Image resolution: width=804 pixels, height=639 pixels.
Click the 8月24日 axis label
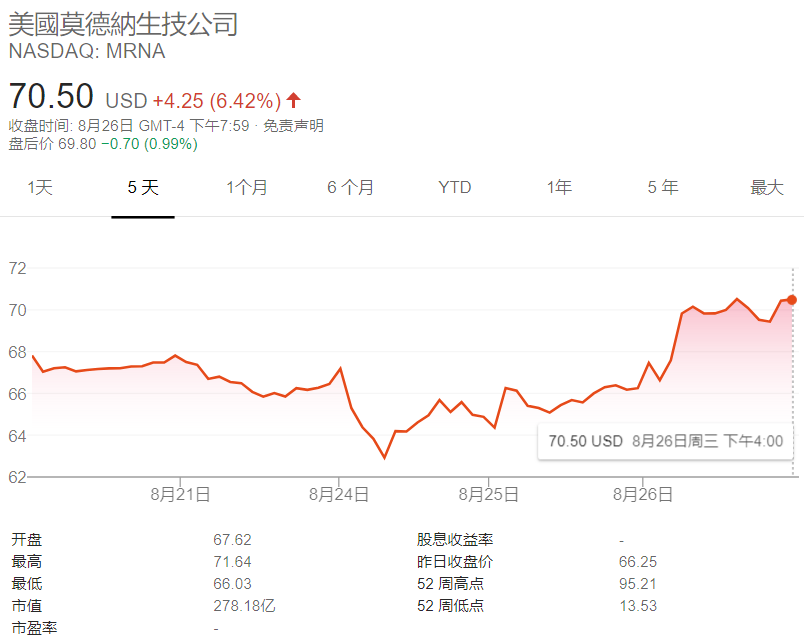click(x=339, y=494)
